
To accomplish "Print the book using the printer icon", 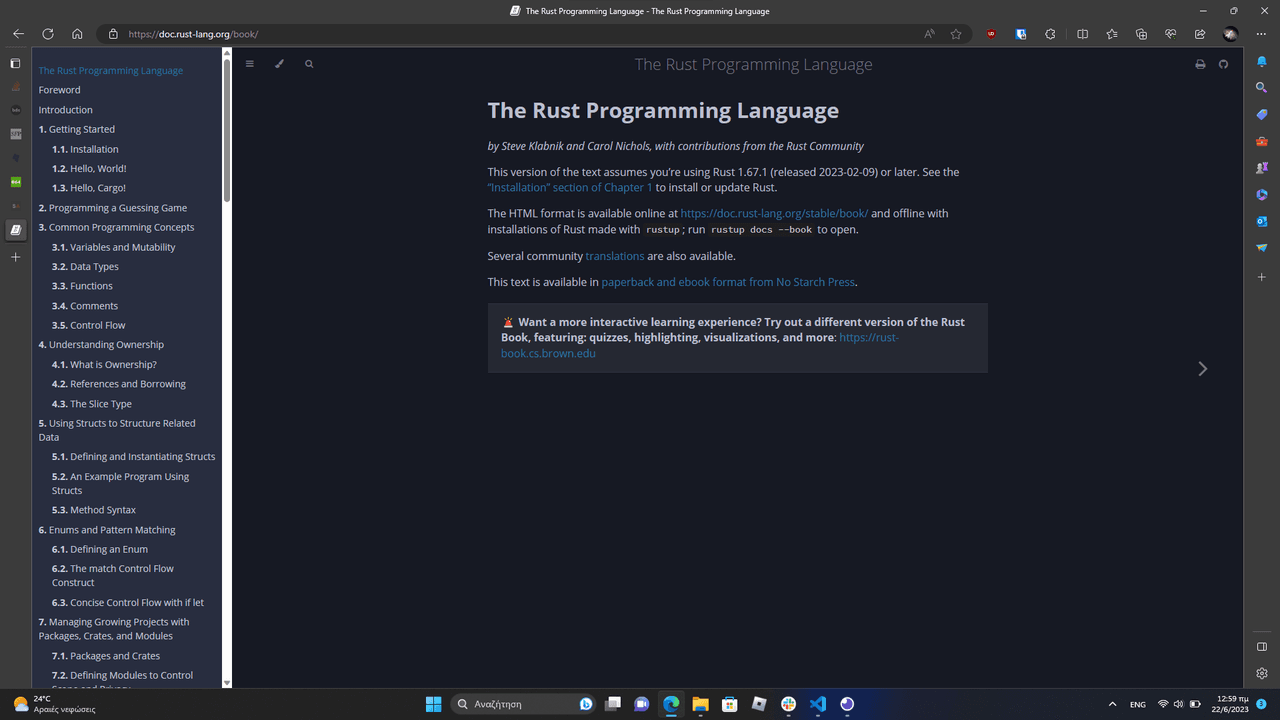I will click(x=1200, y=65).
